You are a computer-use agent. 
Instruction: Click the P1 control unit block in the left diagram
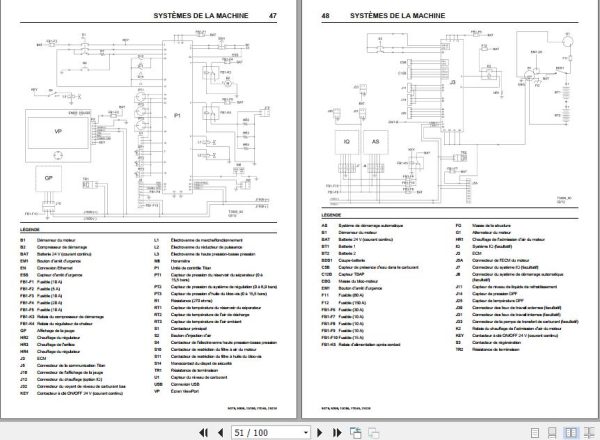177,116
